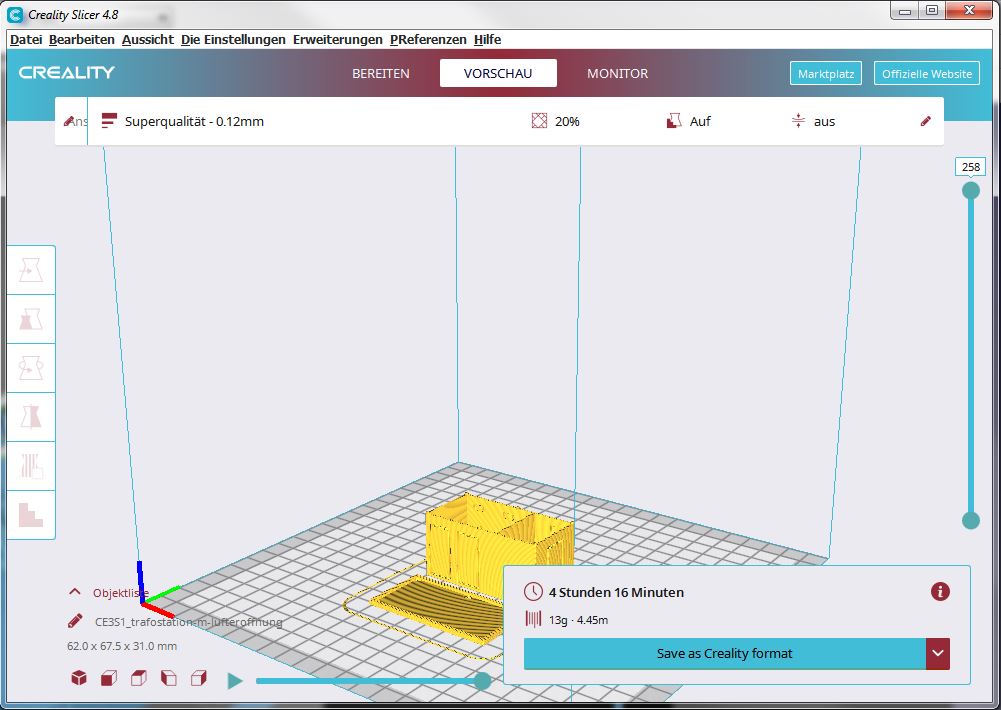Switch to left side view cube icon
This screenshot has width=1001, height=710.
(169, 677)
